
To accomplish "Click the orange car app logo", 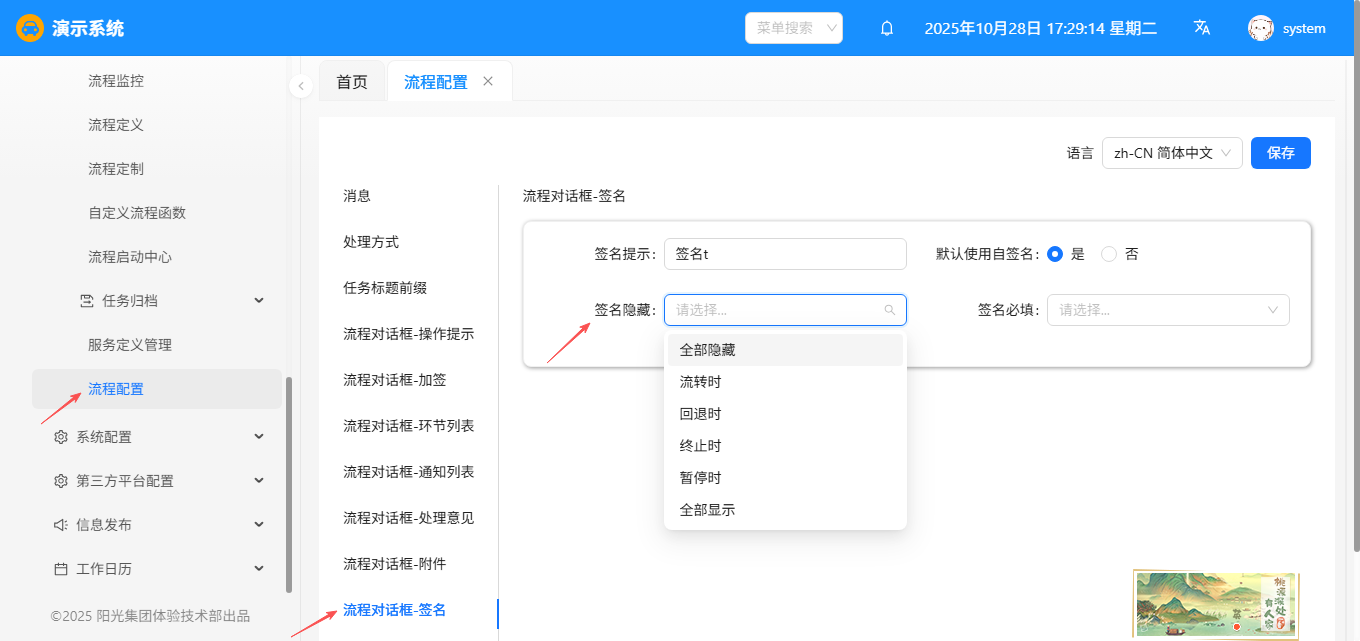I will click(x=30, y=28).
